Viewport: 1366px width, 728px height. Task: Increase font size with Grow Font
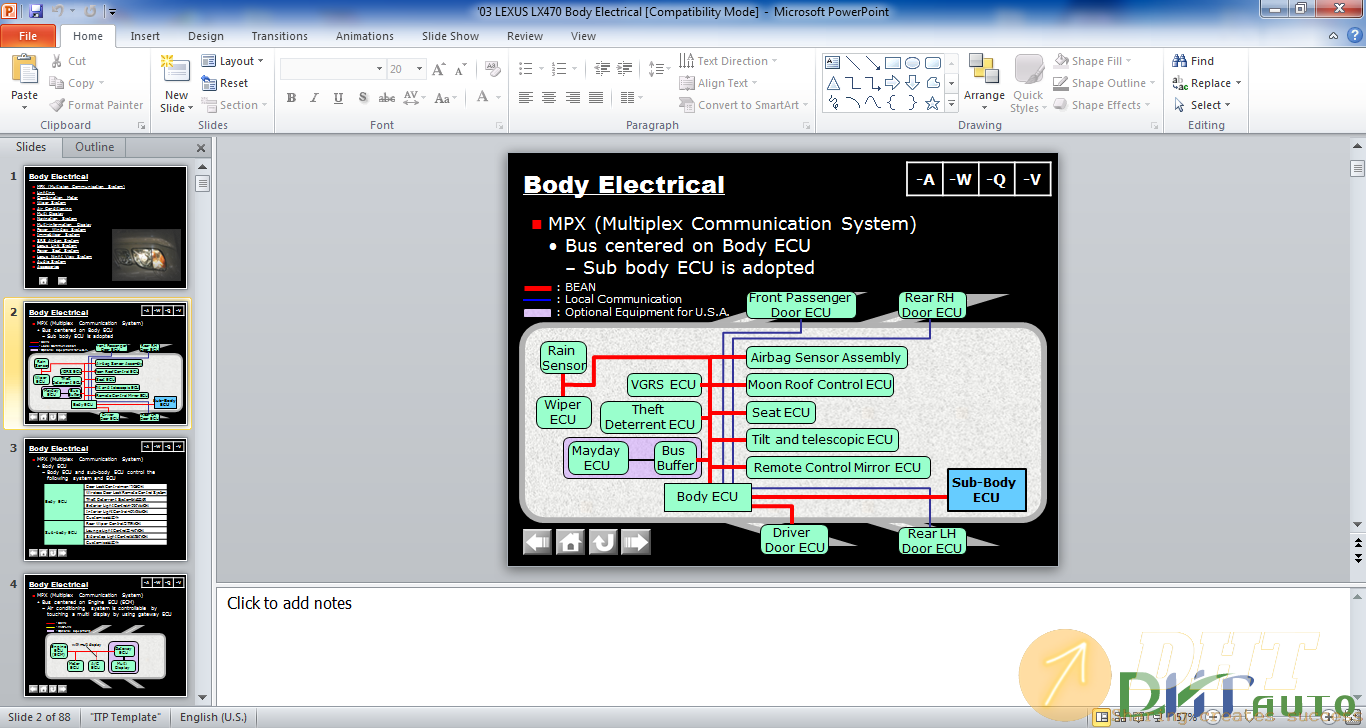pyautogui.click(x=439, y=69)
